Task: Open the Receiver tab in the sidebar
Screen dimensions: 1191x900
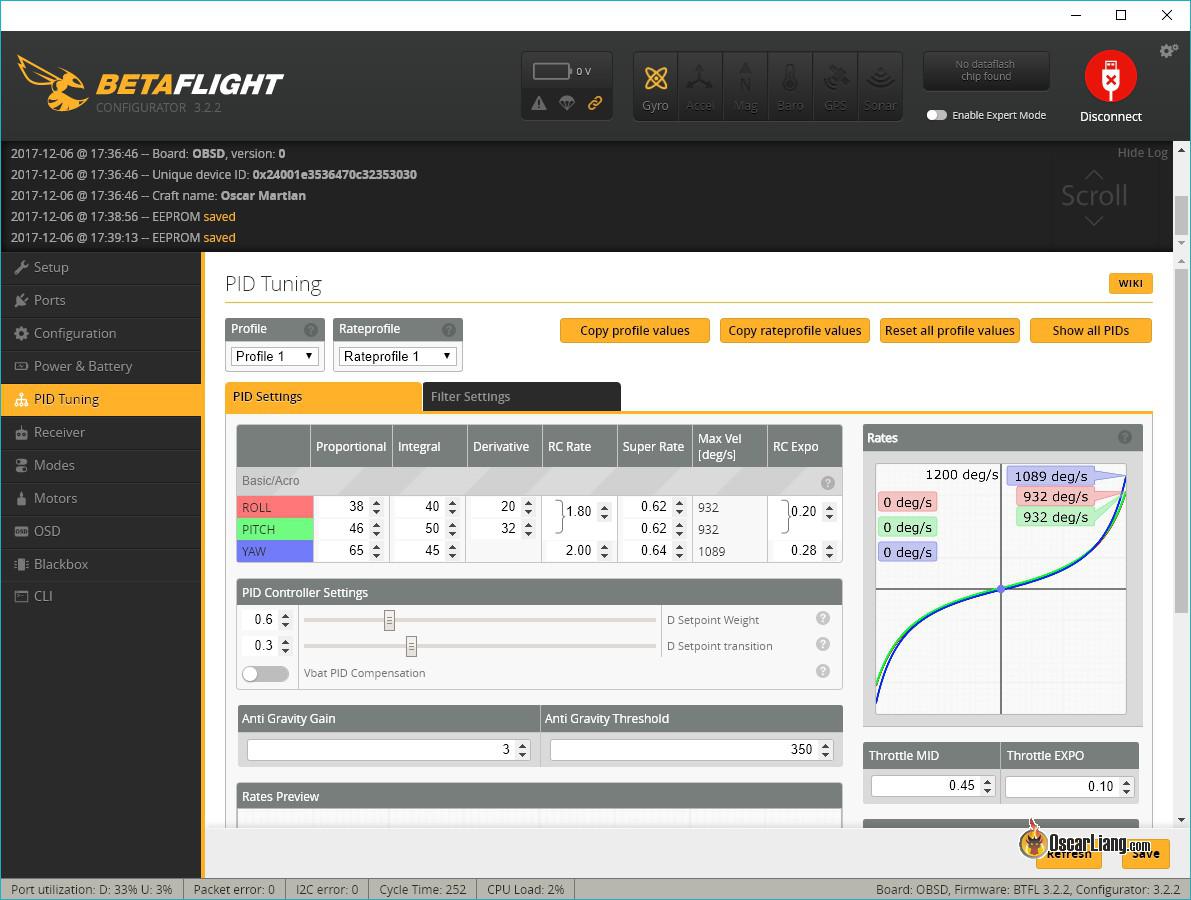Action: (x=60, y=432)
